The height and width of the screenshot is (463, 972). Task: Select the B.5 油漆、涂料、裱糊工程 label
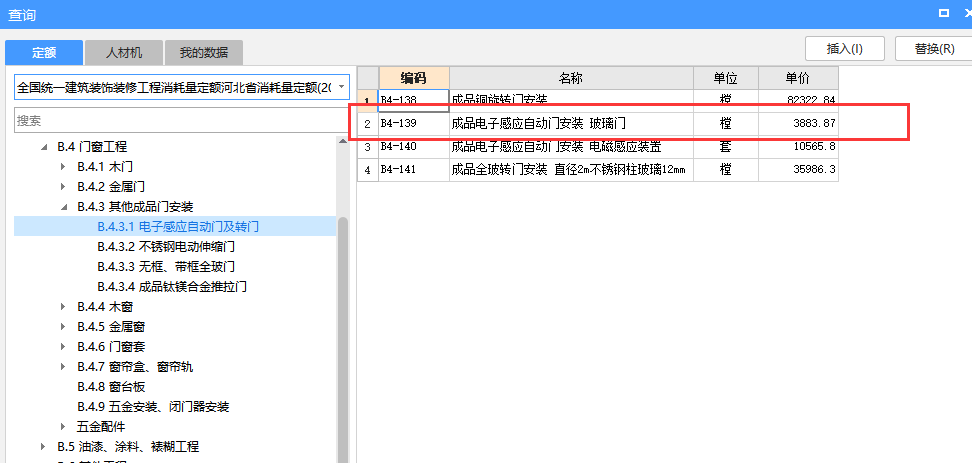pyautogui.click(x=128, y=447)
